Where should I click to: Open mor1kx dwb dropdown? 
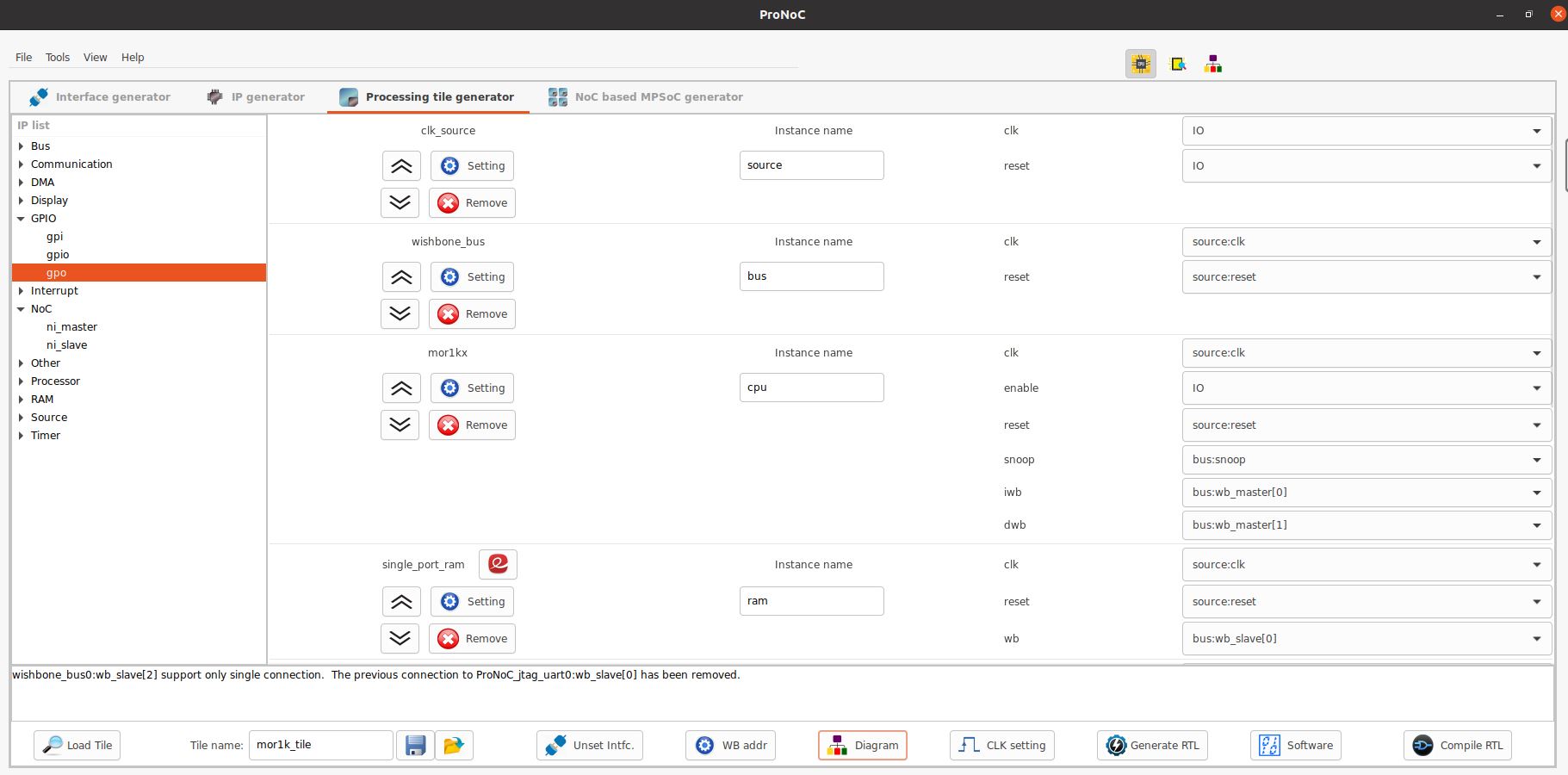click(1367, 525)
